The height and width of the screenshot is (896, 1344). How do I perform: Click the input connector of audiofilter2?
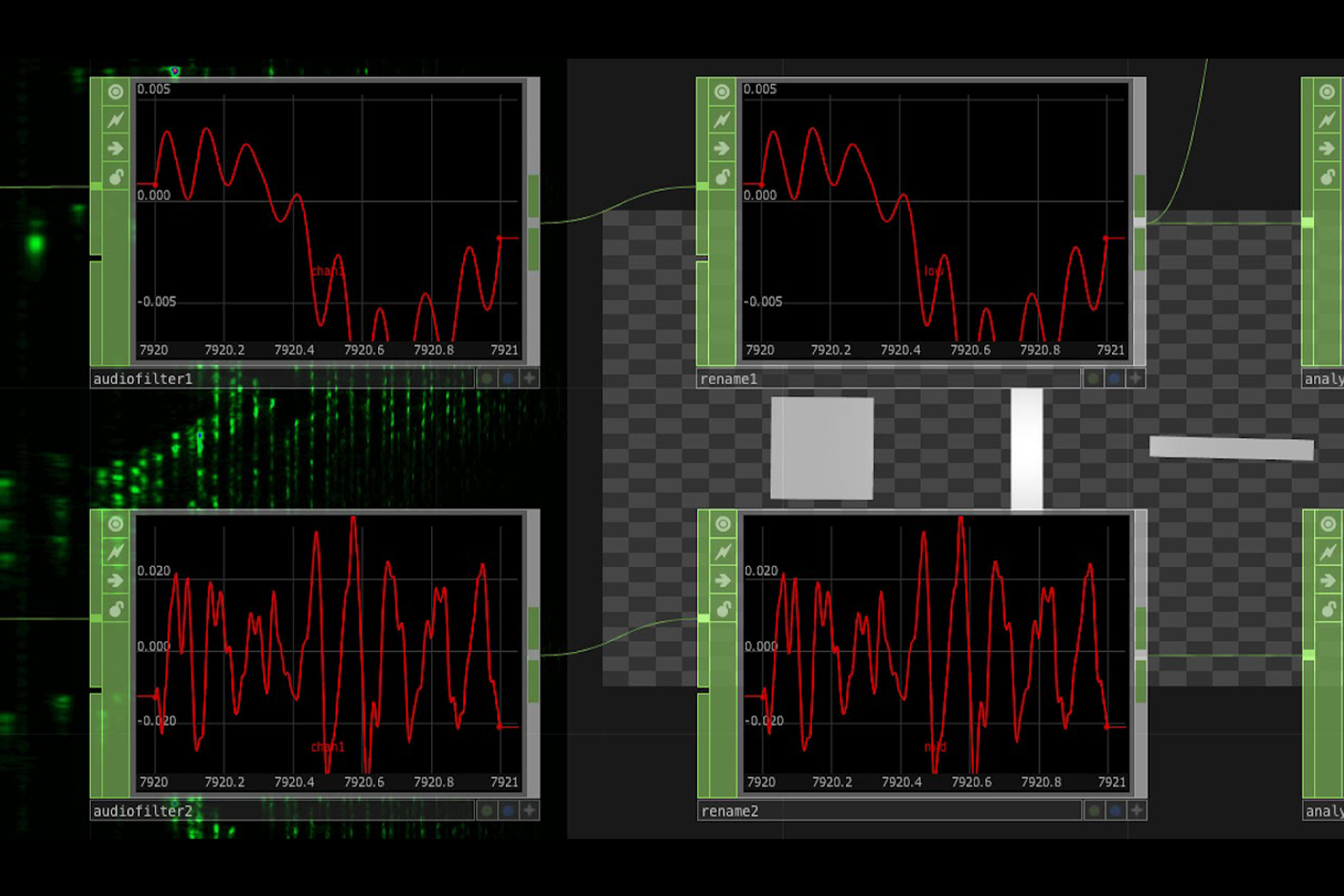pyautogui.click(x=95, y=618)
